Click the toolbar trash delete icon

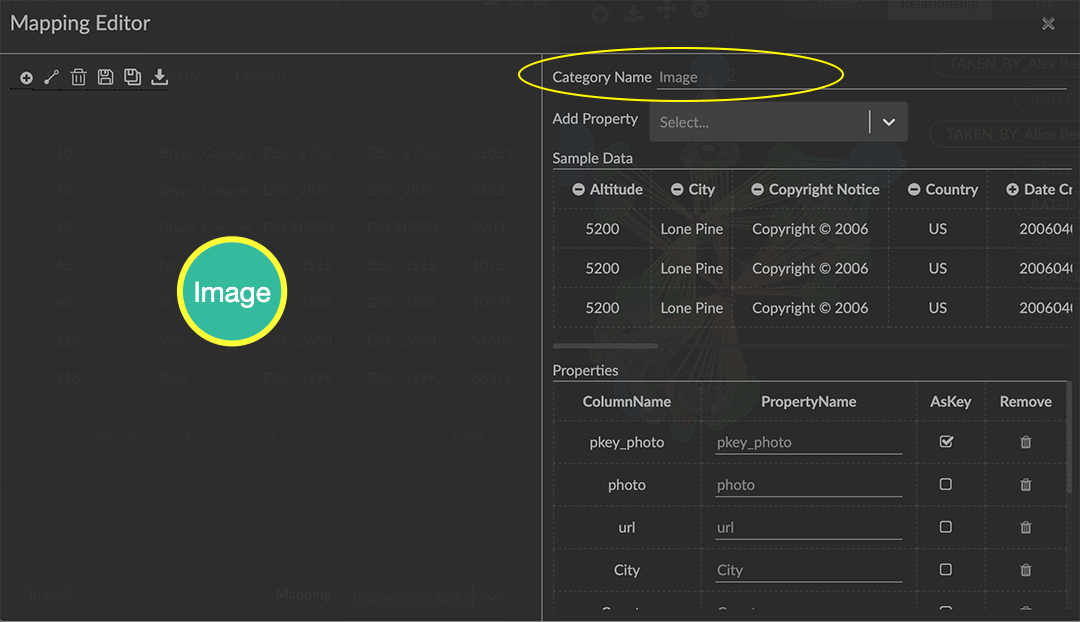79,77
